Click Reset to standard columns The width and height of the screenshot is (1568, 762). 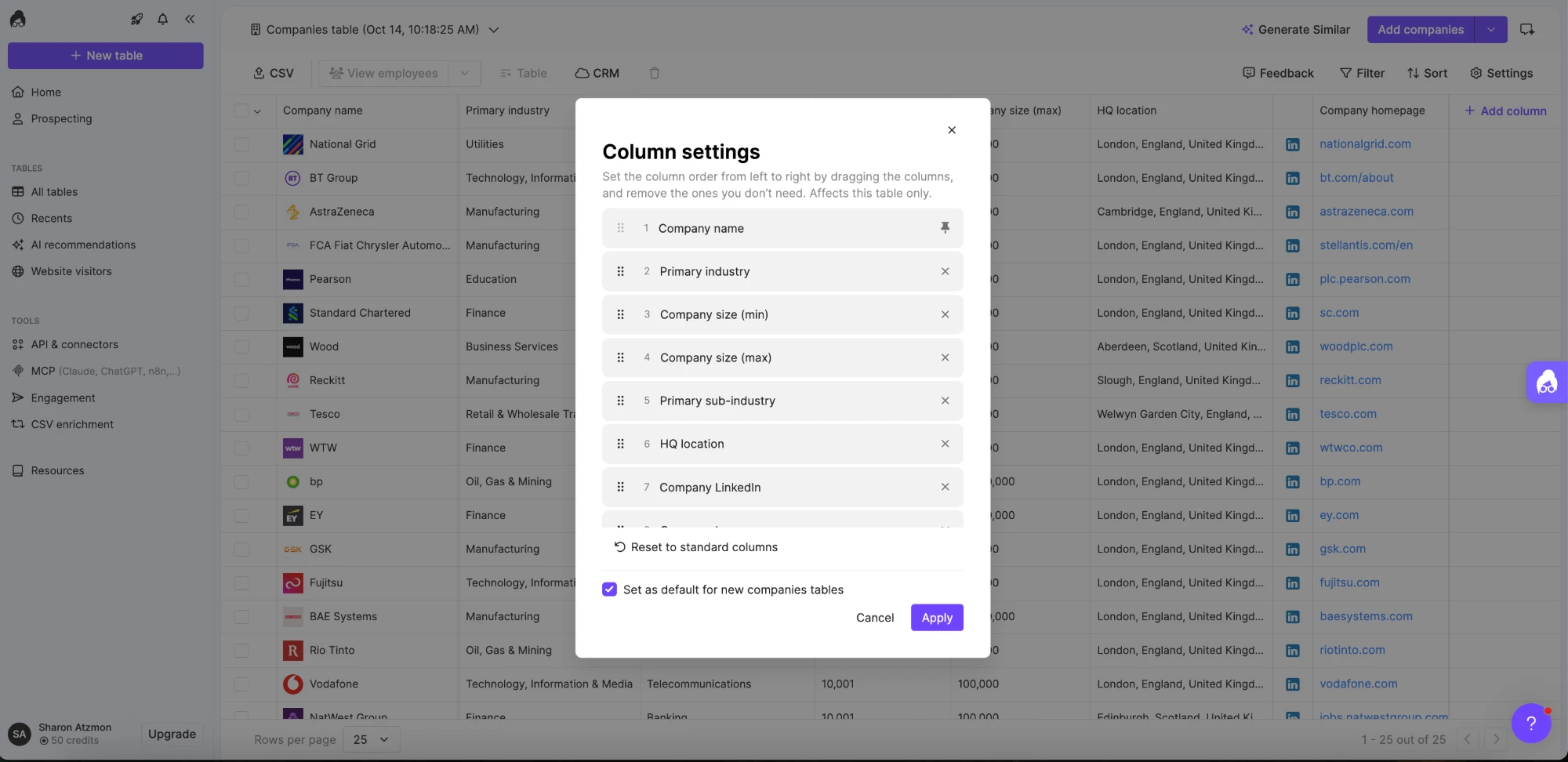pos(695,547)
